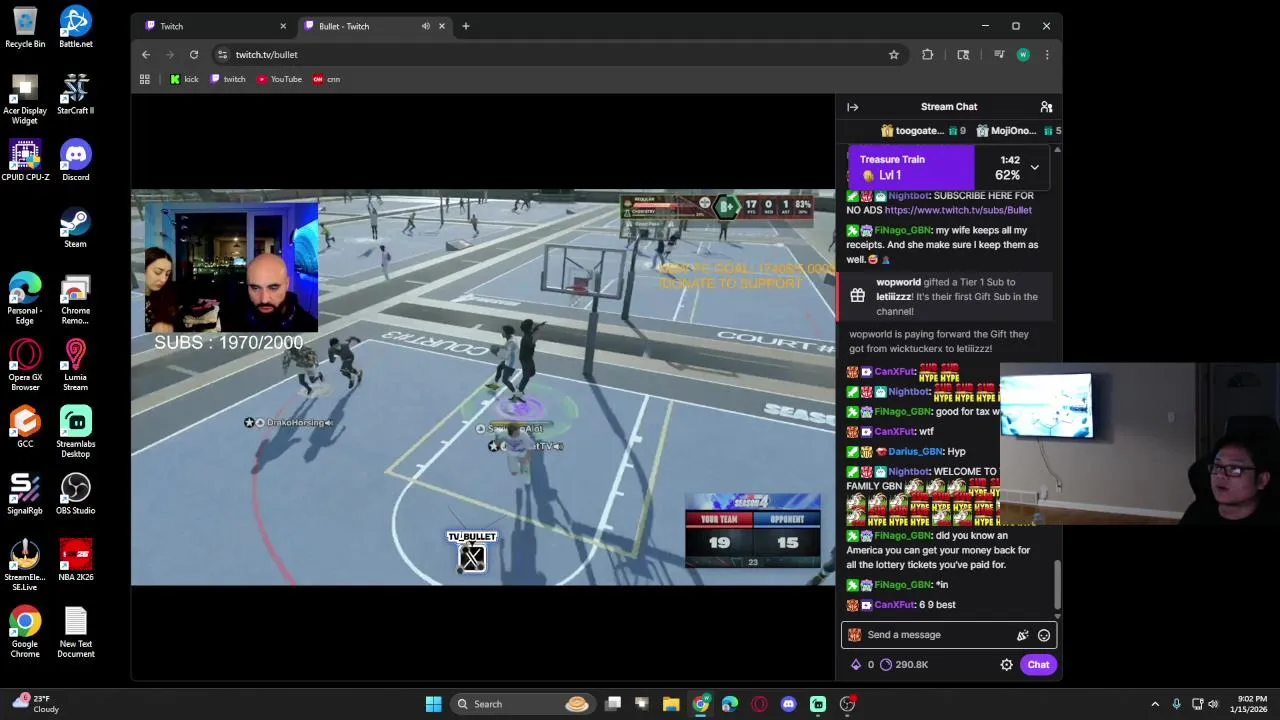Open the kick bookmark

[x=184, y=79]
